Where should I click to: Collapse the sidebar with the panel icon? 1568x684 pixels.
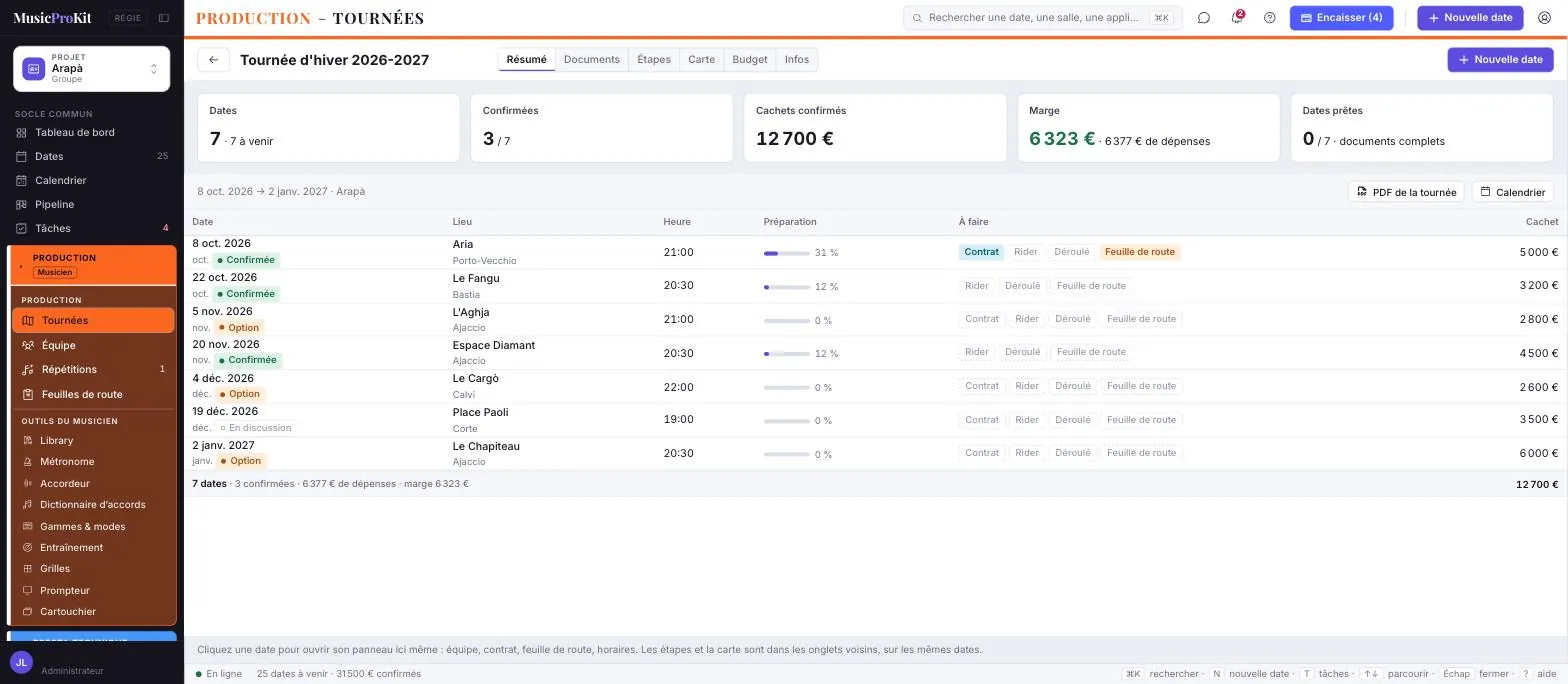tap(164, 18)
